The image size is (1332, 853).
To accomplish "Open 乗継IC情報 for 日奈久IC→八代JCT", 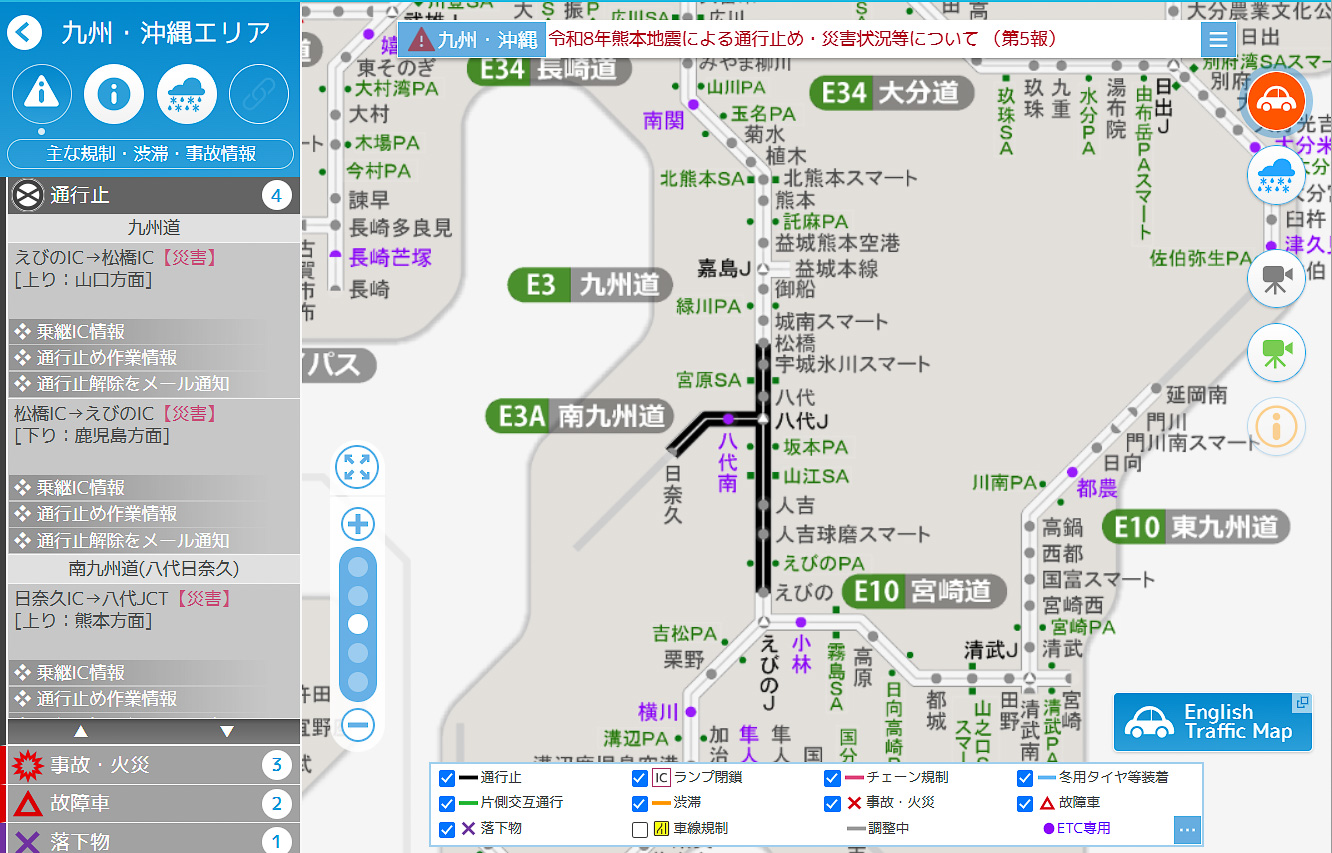I will (x=154, y=672).
